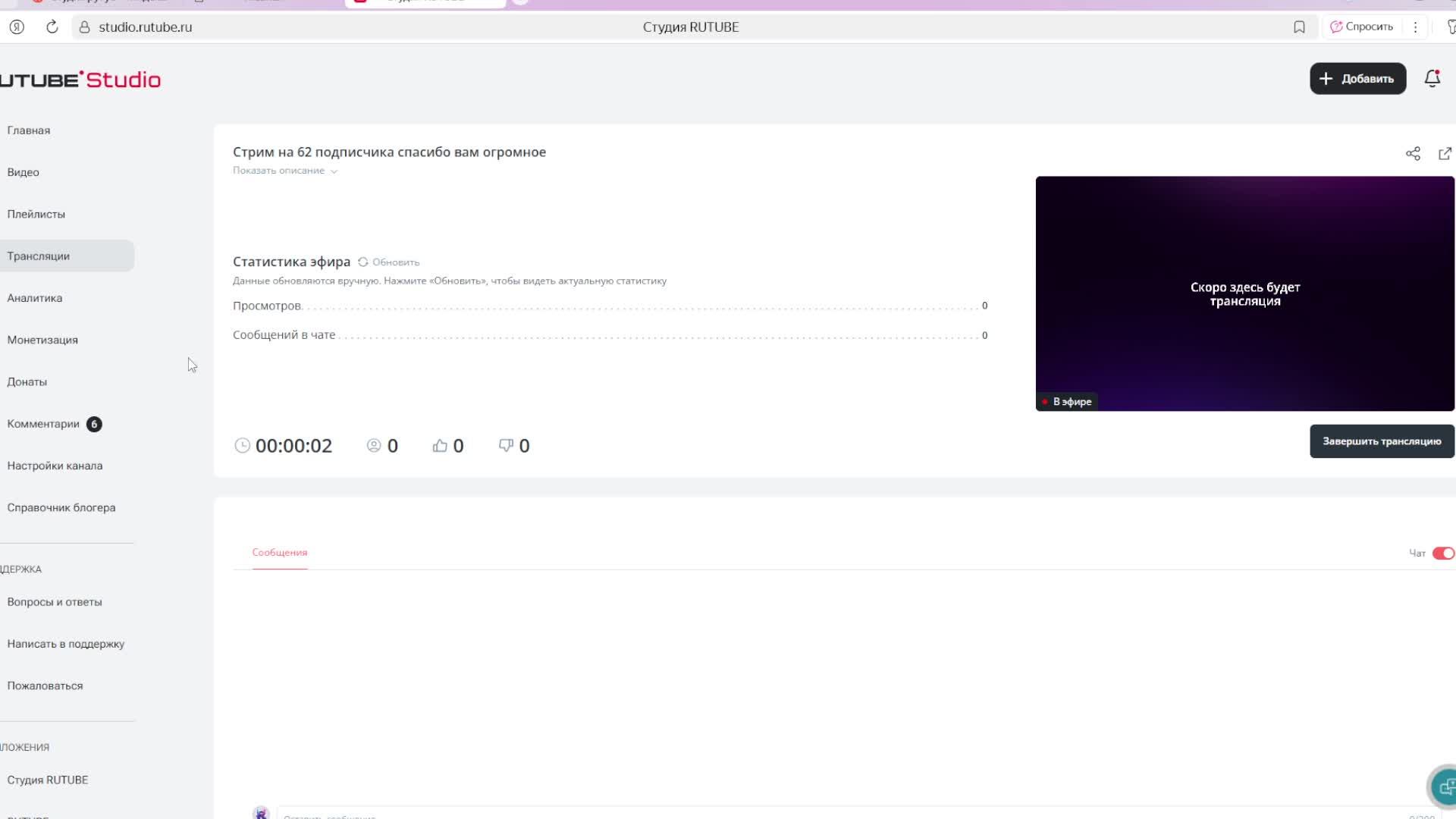The image size is (1456, 819).
Task: Open browser three-dot menu
Action: pos(1415,27)
